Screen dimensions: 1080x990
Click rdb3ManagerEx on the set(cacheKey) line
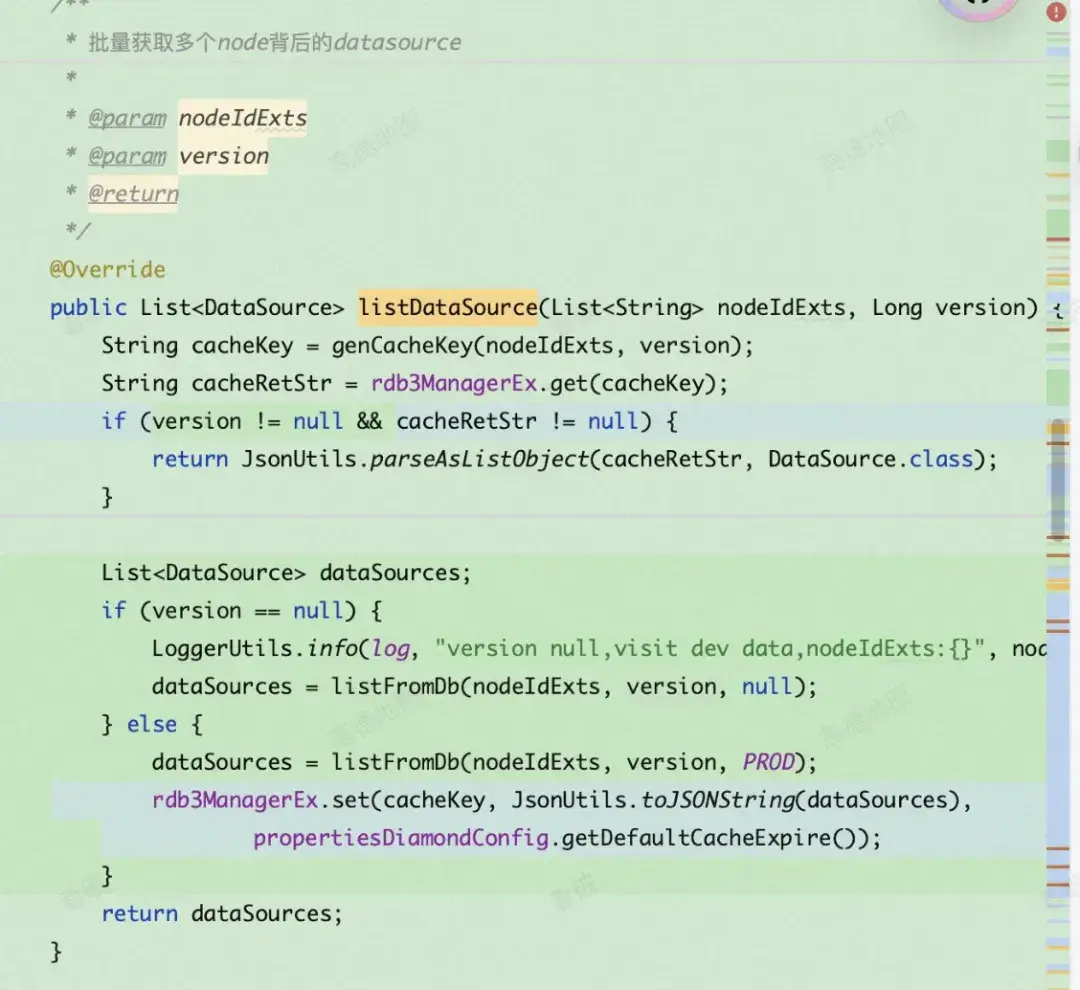pyautogui.click(x=235, y=800)
